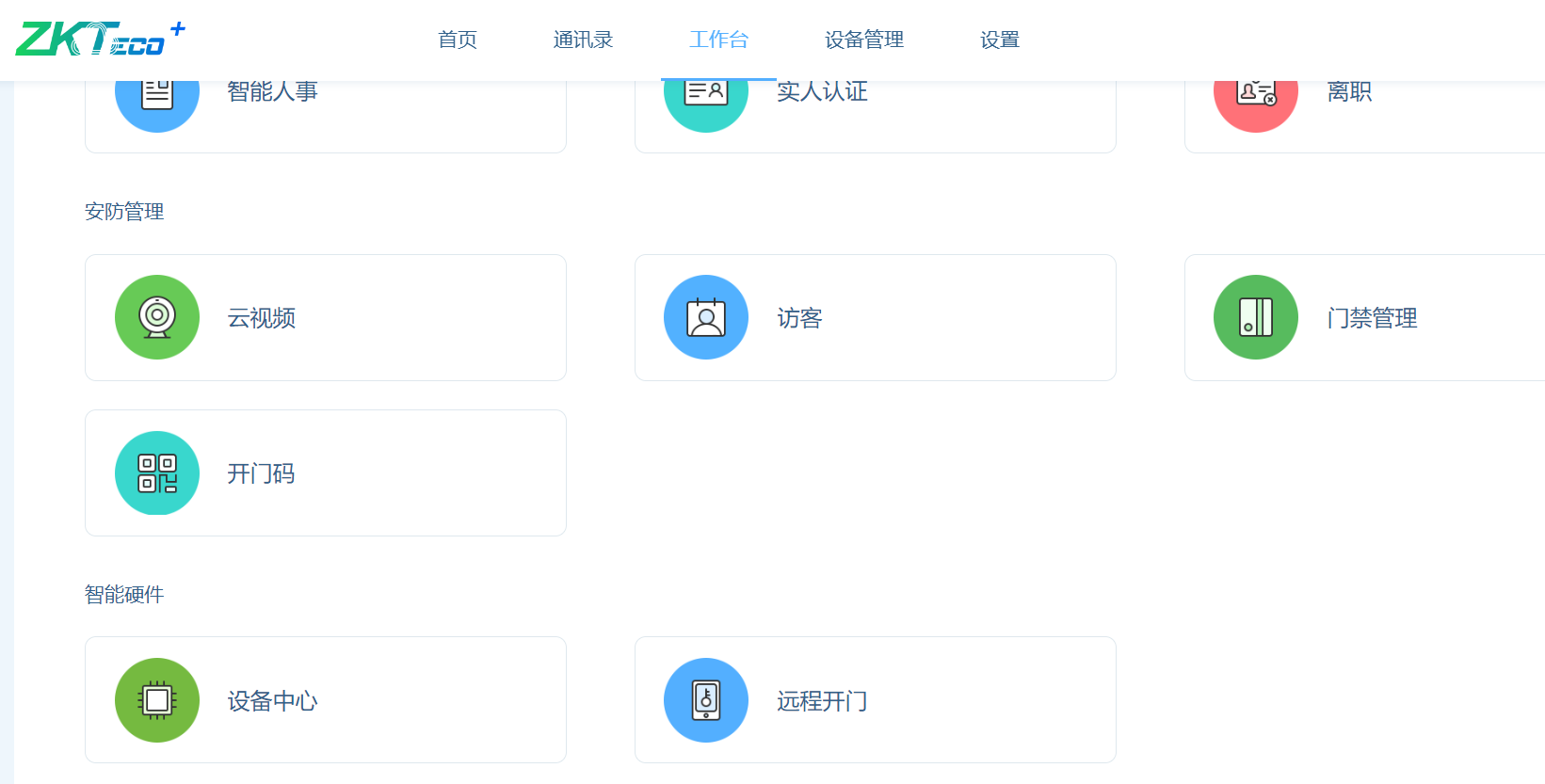1545x784 pixels.
Task: Switch to the 设备管理 tab
Action: tap(862, 40)
